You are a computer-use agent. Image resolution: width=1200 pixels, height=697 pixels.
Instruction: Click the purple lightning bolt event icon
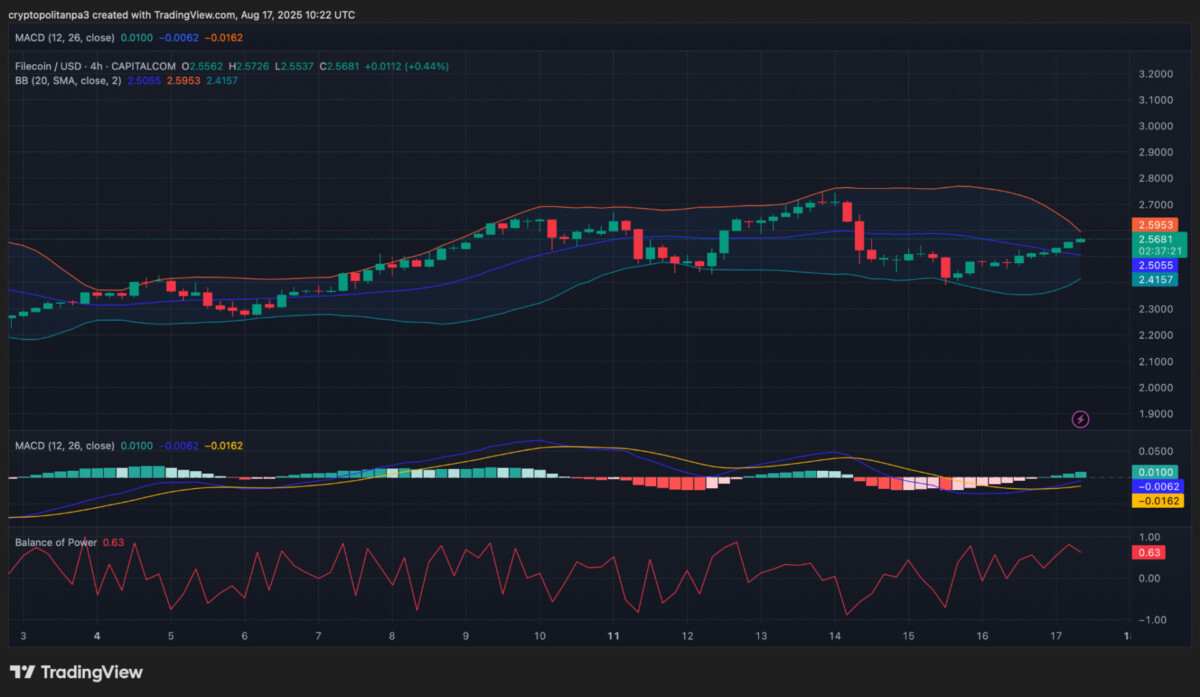point(1080,419)
